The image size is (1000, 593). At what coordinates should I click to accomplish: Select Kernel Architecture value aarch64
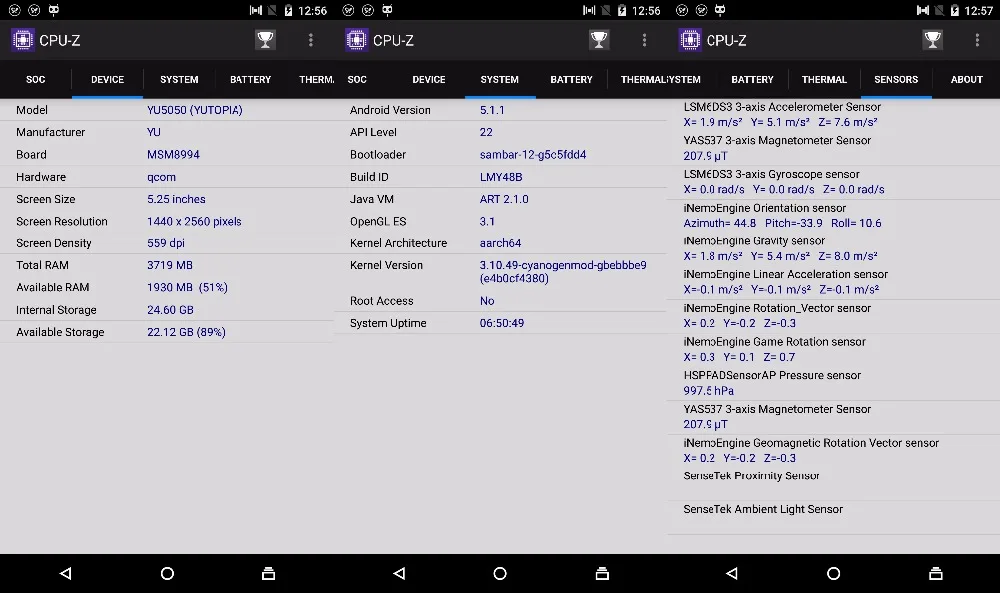point(500,243)
